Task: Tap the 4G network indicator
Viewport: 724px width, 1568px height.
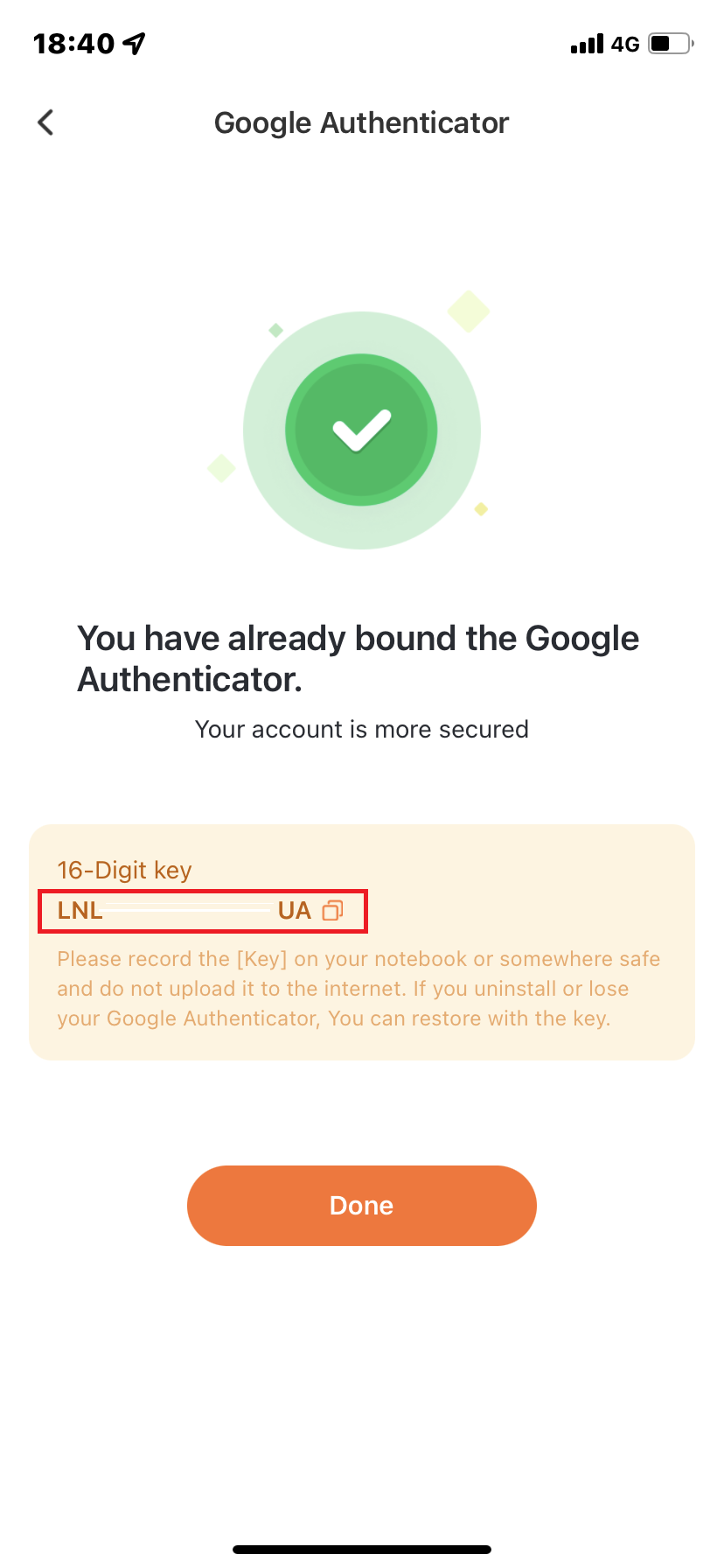Action: click(x=625, y=44)
